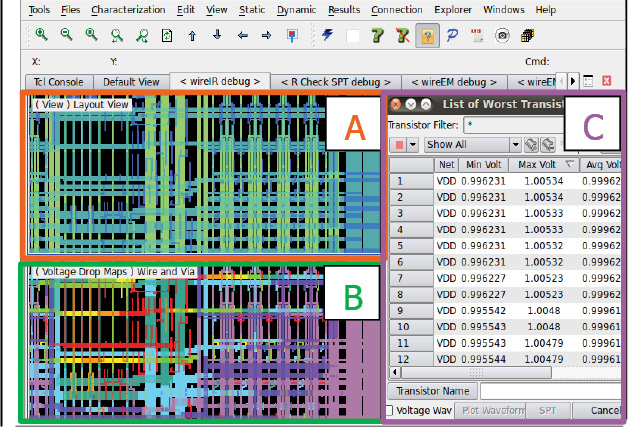
Task: Click the Transistor Filter input field
Action: (x=510, y=125)
